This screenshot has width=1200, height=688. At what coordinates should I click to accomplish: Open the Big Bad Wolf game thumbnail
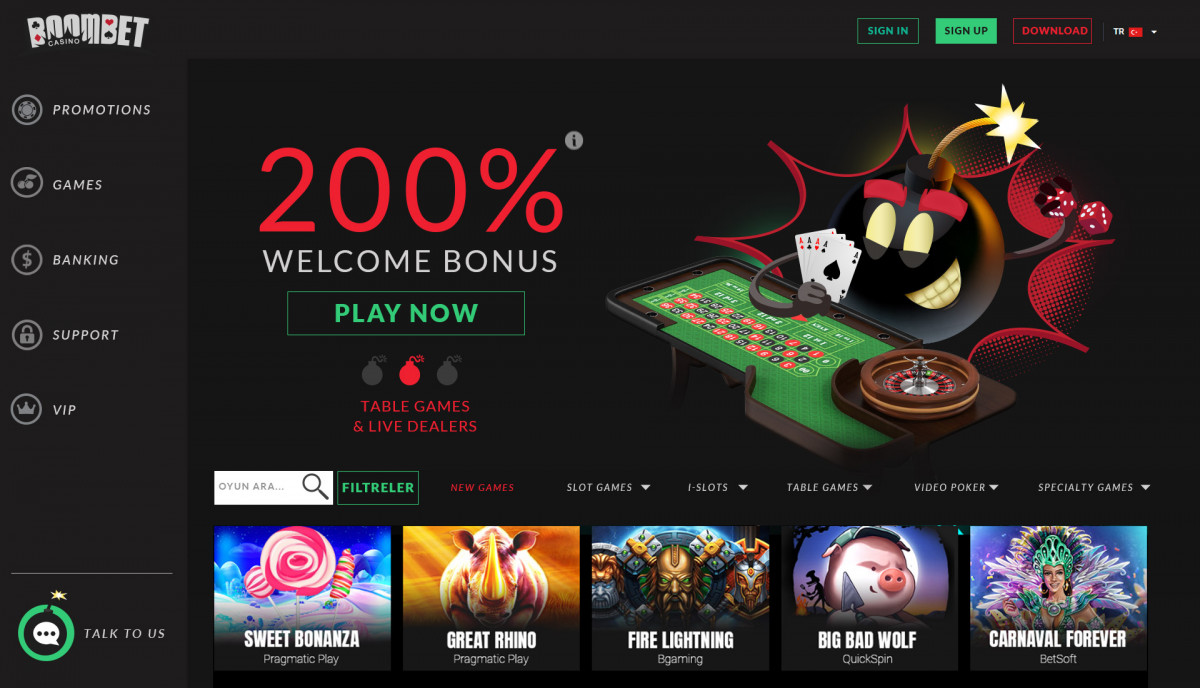click(x=865, y=598)
